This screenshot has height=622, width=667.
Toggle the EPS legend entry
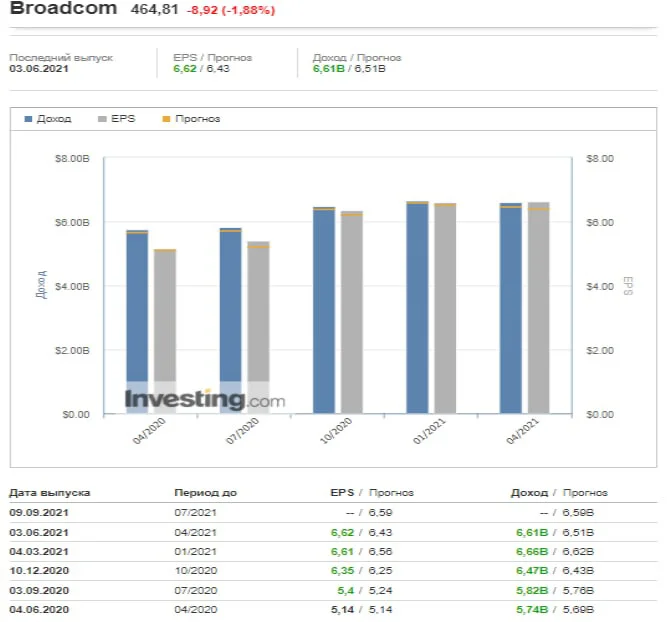[x=117, y=119]
